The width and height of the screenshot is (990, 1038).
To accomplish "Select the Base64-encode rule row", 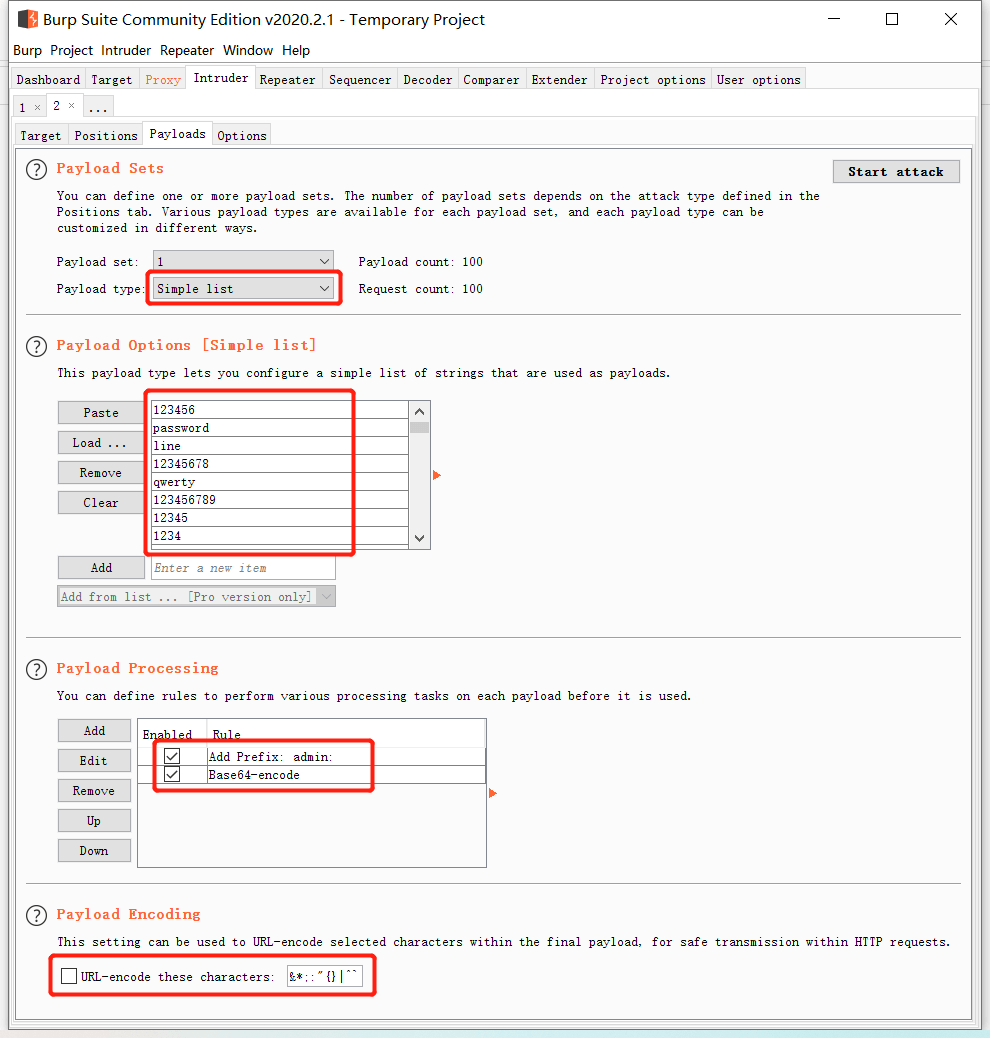I will tap(311, 775).
